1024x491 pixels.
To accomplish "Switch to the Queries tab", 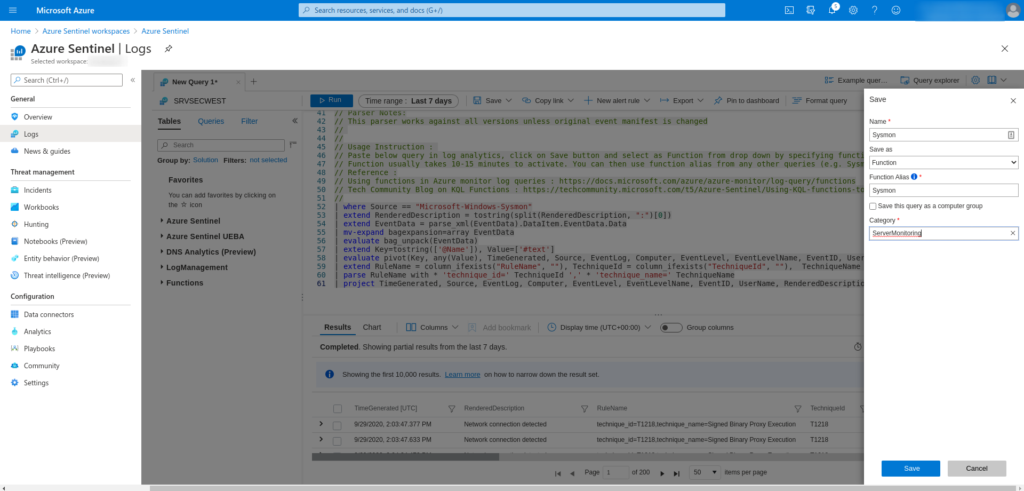I will pyautogui.click(x=211, y=121).
